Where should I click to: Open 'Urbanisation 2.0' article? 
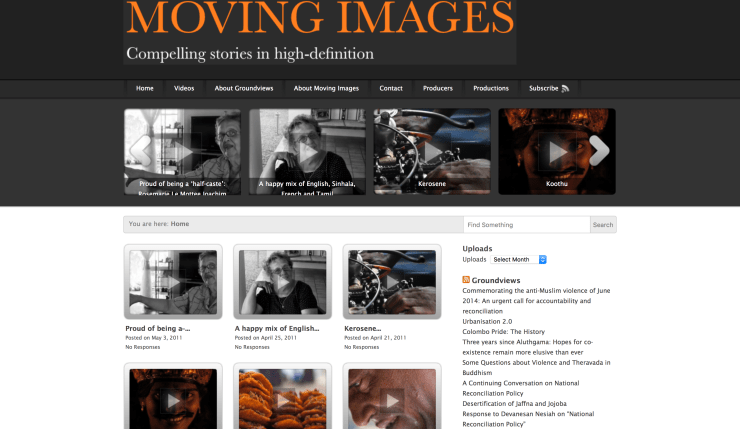click(x=487, y=321)
